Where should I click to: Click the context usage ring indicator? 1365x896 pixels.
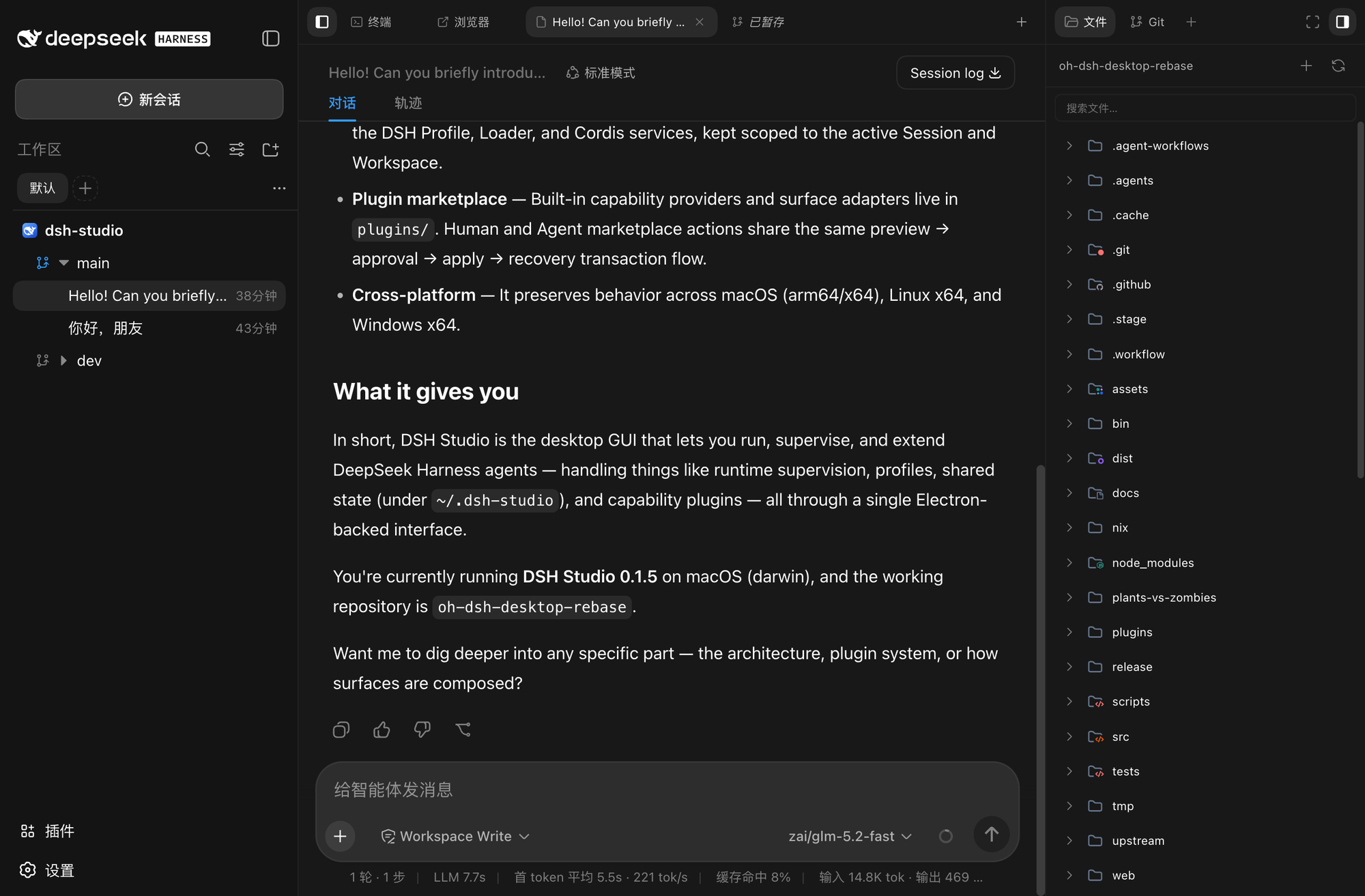(x=946, y=836)
